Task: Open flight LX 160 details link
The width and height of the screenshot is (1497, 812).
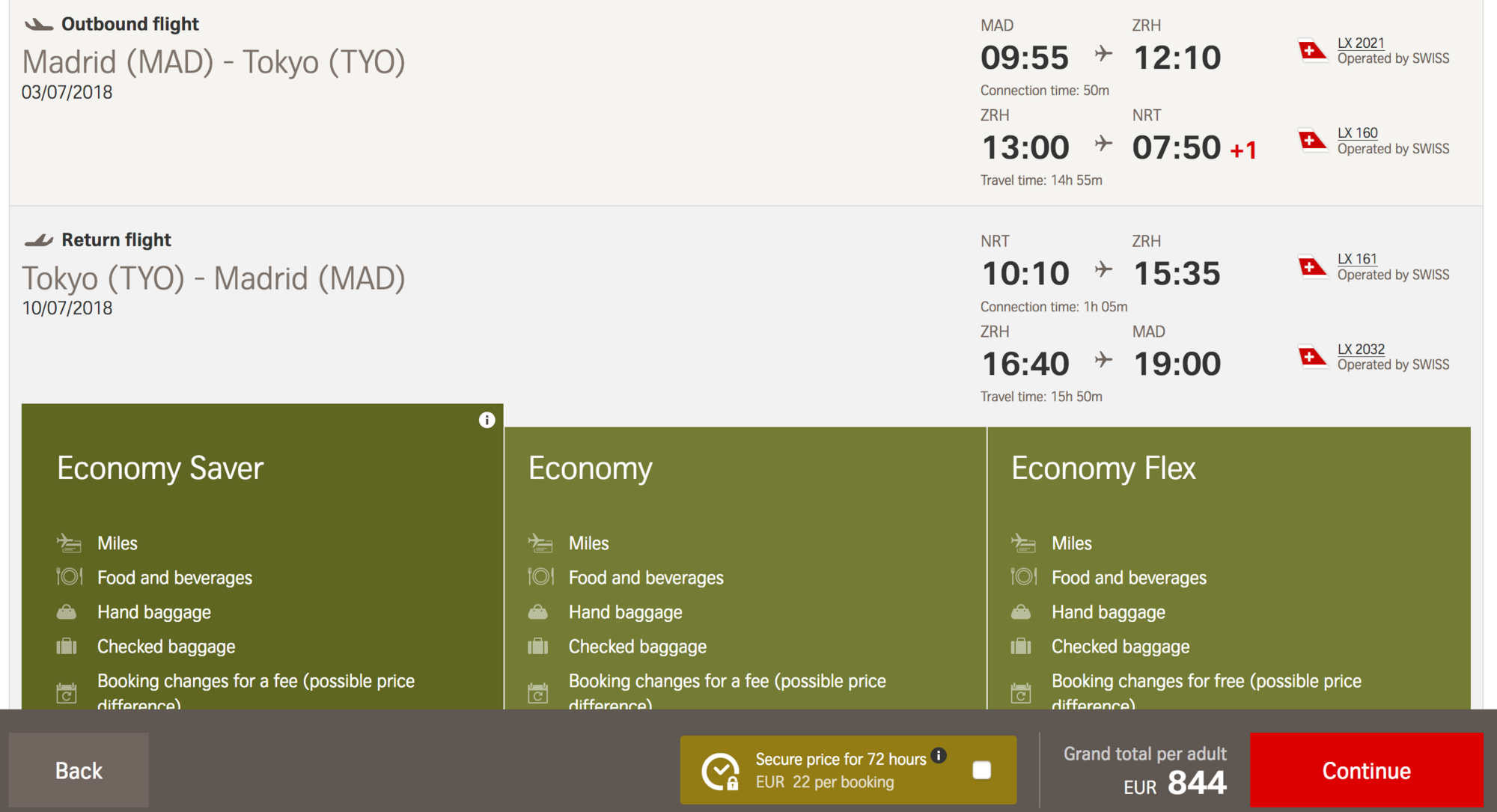Action: [1357, 132]
